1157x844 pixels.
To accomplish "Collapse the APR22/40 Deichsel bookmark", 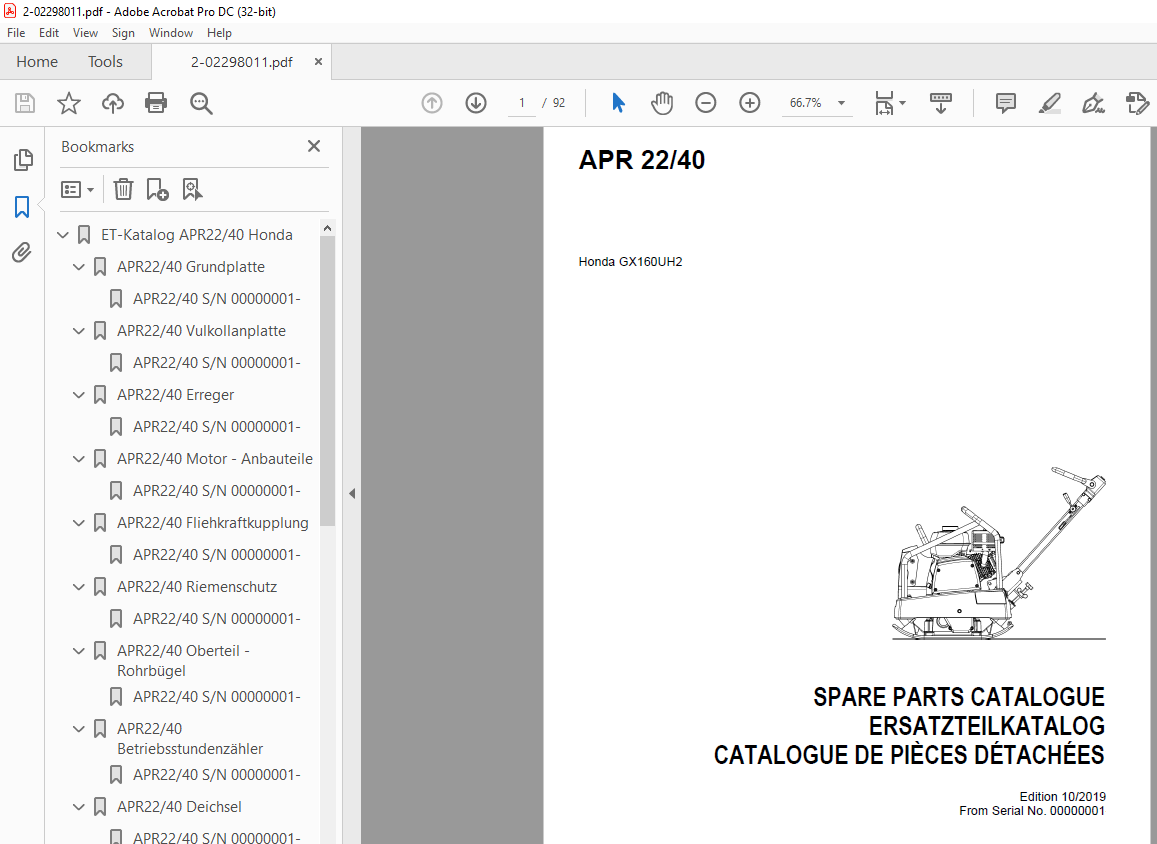I will (79, 807).
